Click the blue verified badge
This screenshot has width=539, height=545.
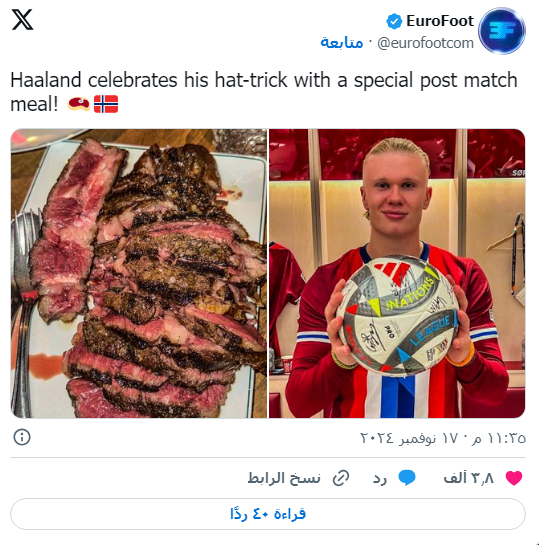[394, 21]
